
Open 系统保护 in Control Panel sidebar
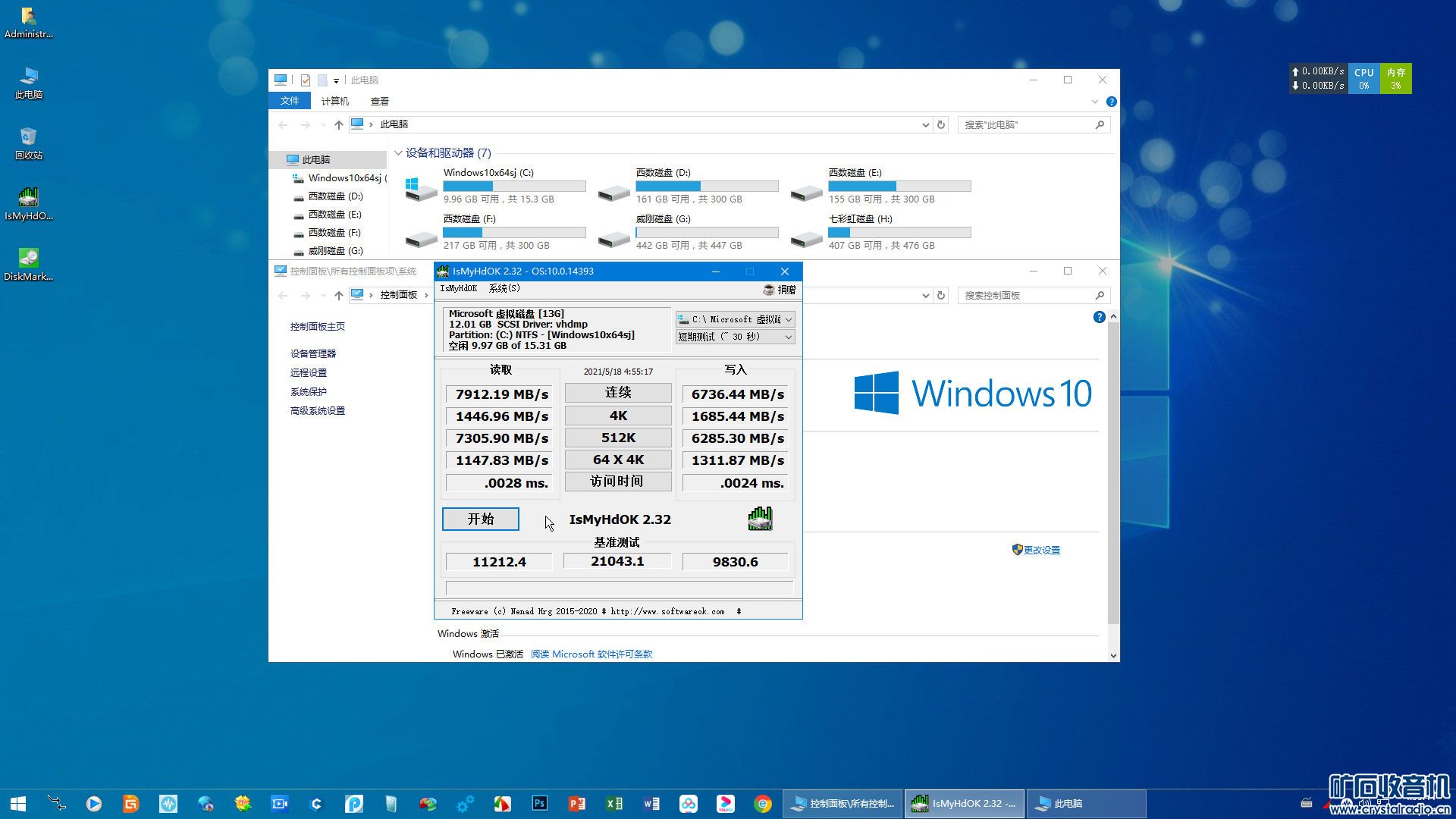tap(309, 391)
